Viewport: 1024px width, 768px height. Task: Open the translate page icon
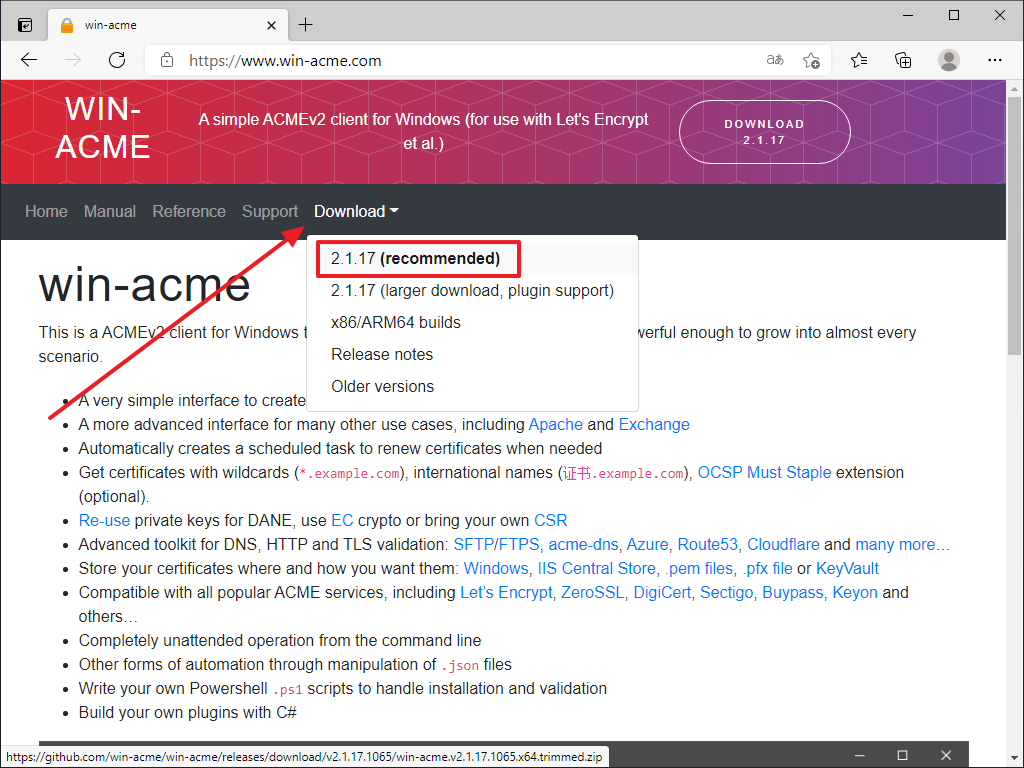coord(775,60)
